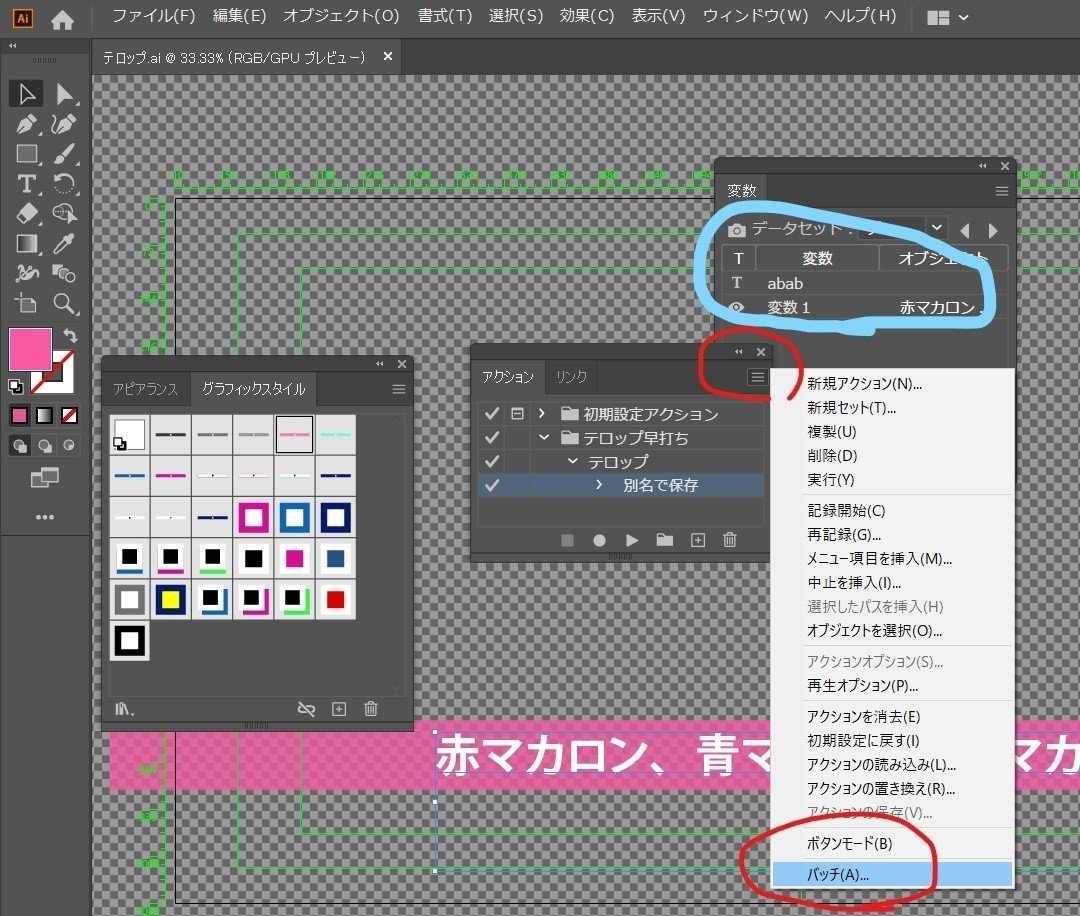The height and width of the screenshot is (916, 1080).
Task: Select the Pen tool
Action: click(x=27, y=124)
